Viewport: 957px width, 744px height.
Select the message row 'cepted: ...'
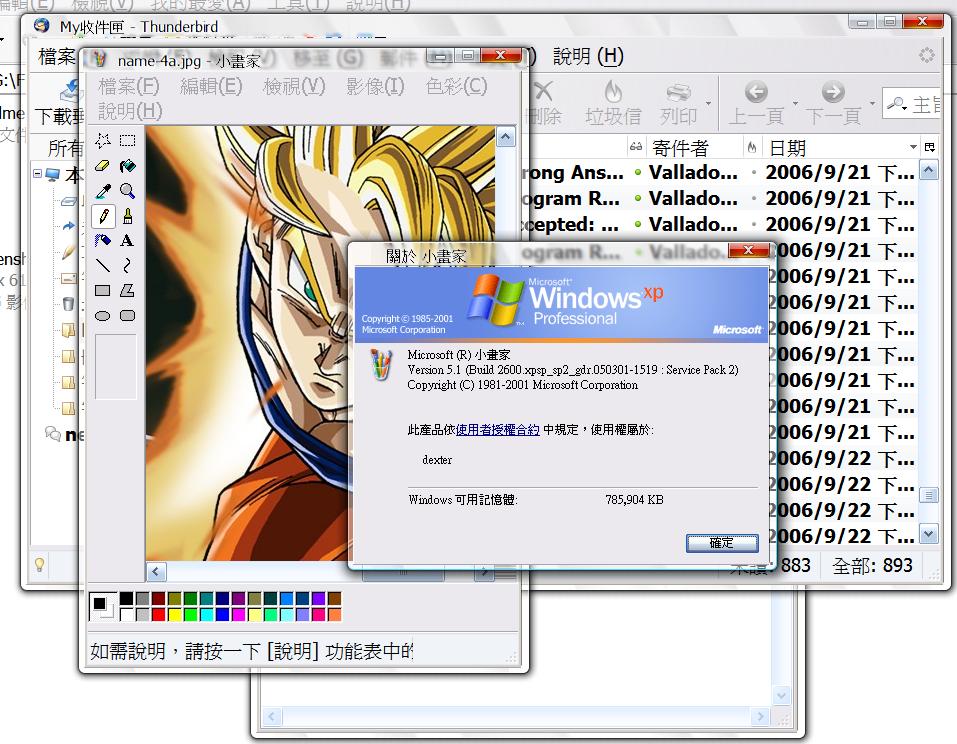coord(718,225)
